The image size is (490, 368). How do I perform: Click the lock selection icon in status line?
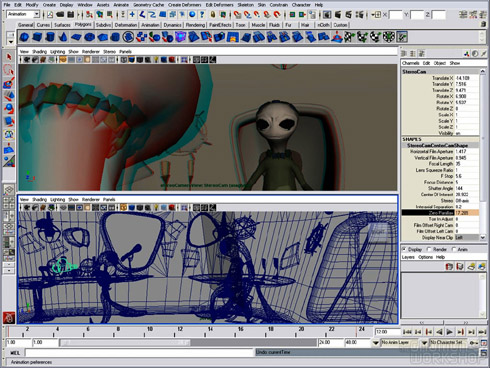click(213, 14)
